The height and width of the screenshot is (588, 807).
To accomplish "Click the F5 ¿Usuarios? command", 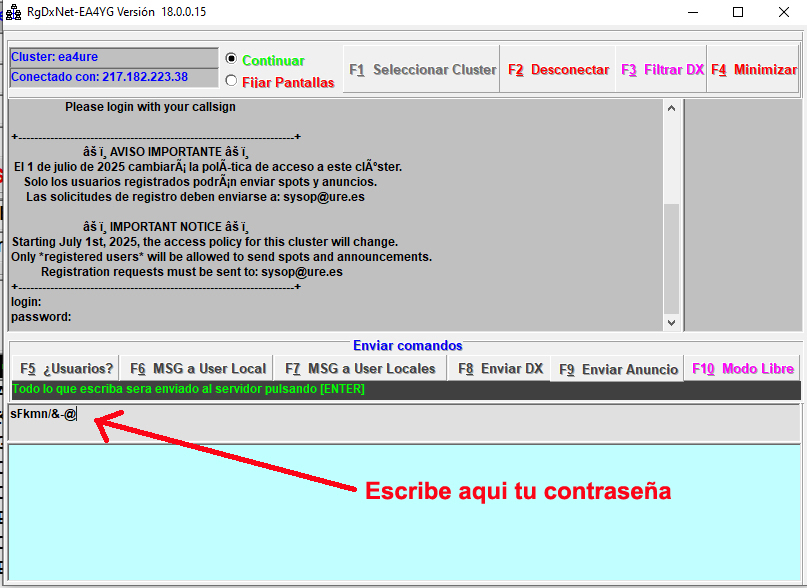I will coord(66,368).
